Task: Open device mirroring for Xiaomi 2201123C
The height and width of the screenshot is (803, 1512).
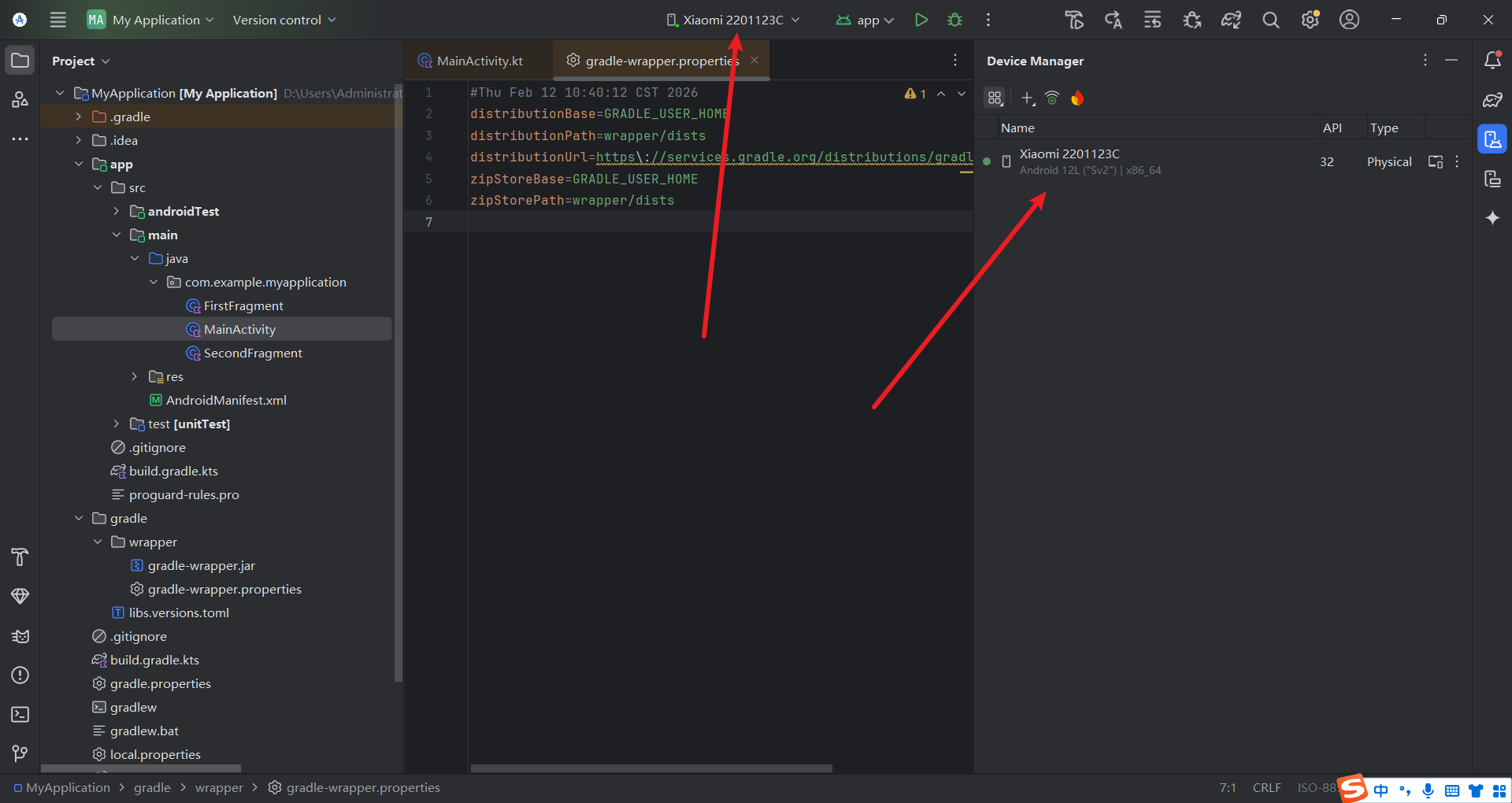Action: [x=1436, y=161]
